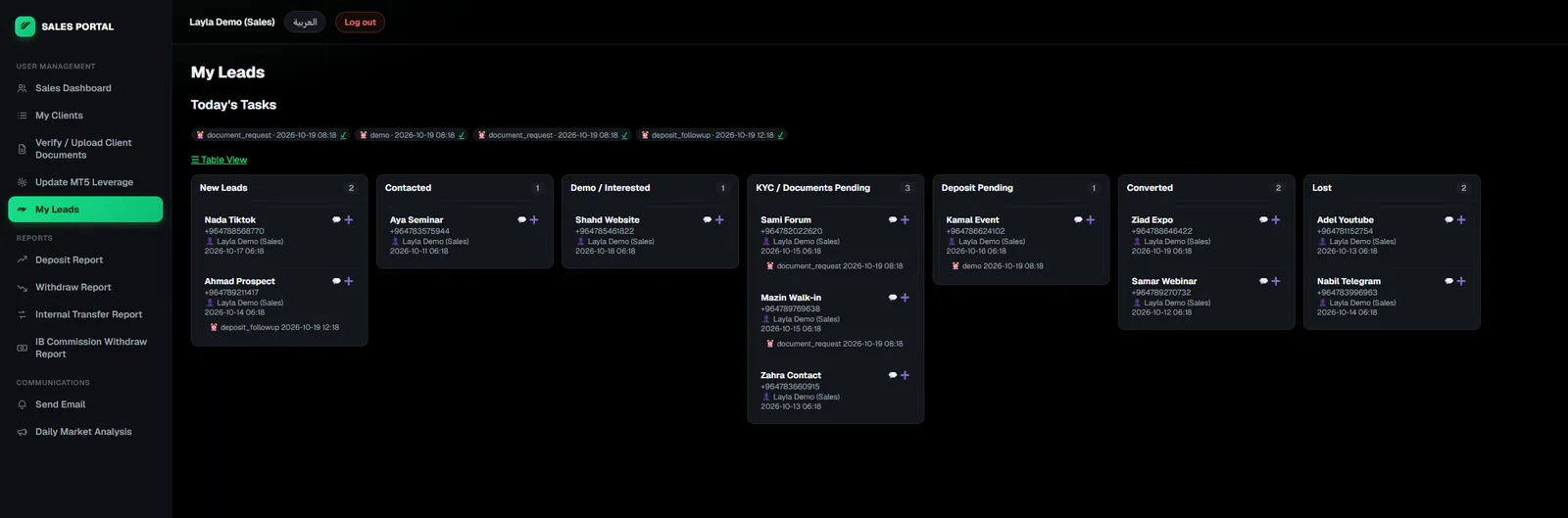The image size is (1568, 518).
Task: Open Verify / Upload Client Documents
Action: pos(85,149)
